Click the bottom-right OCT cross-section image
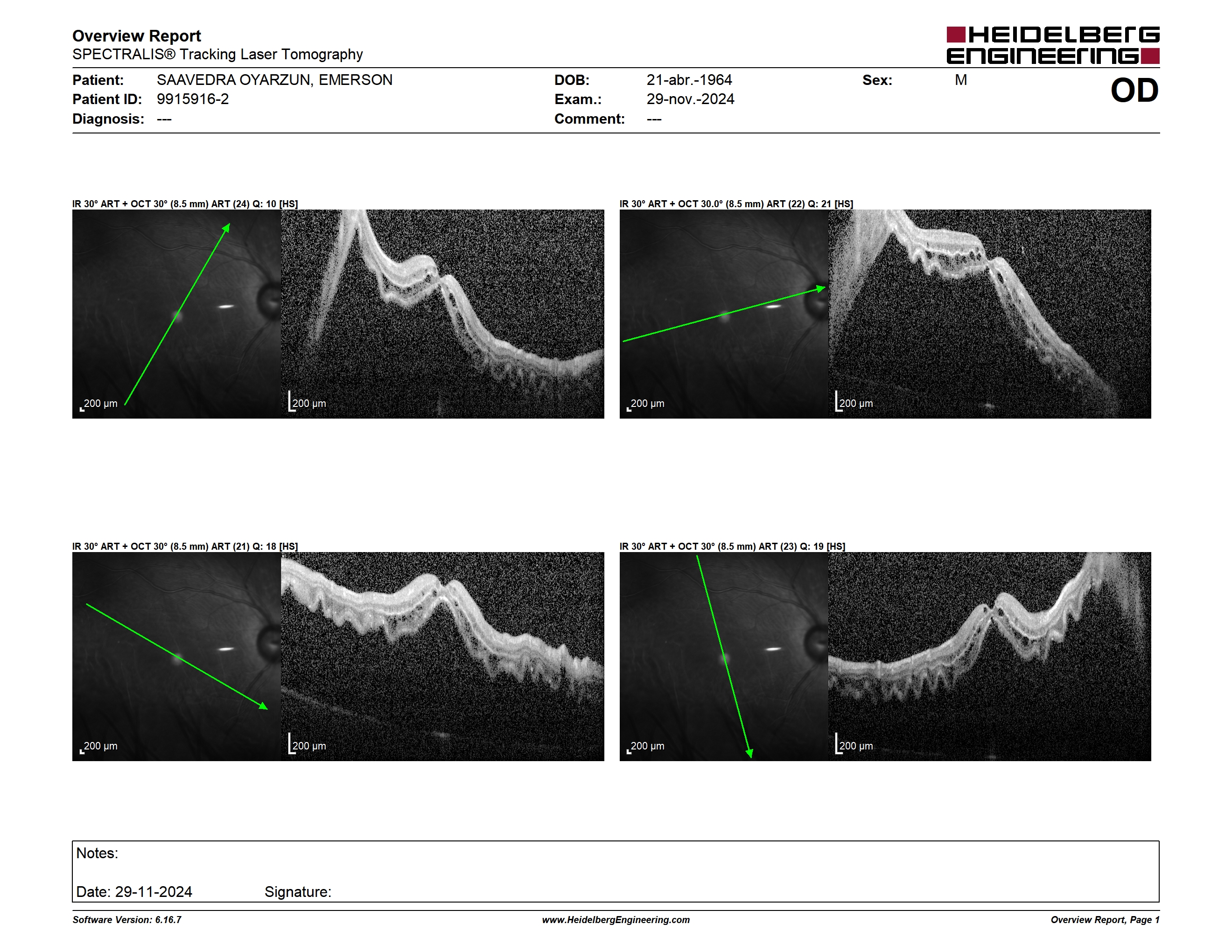The width and height of the screenshot is (1232, 952). 989,657
